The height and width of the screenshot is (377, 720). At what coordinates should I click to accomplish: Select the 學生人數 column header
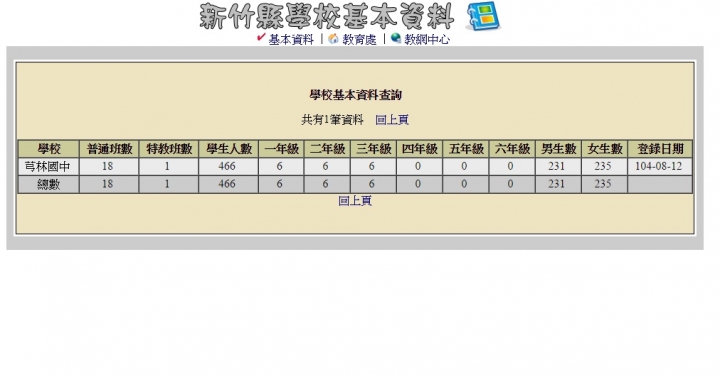(229, 149)
